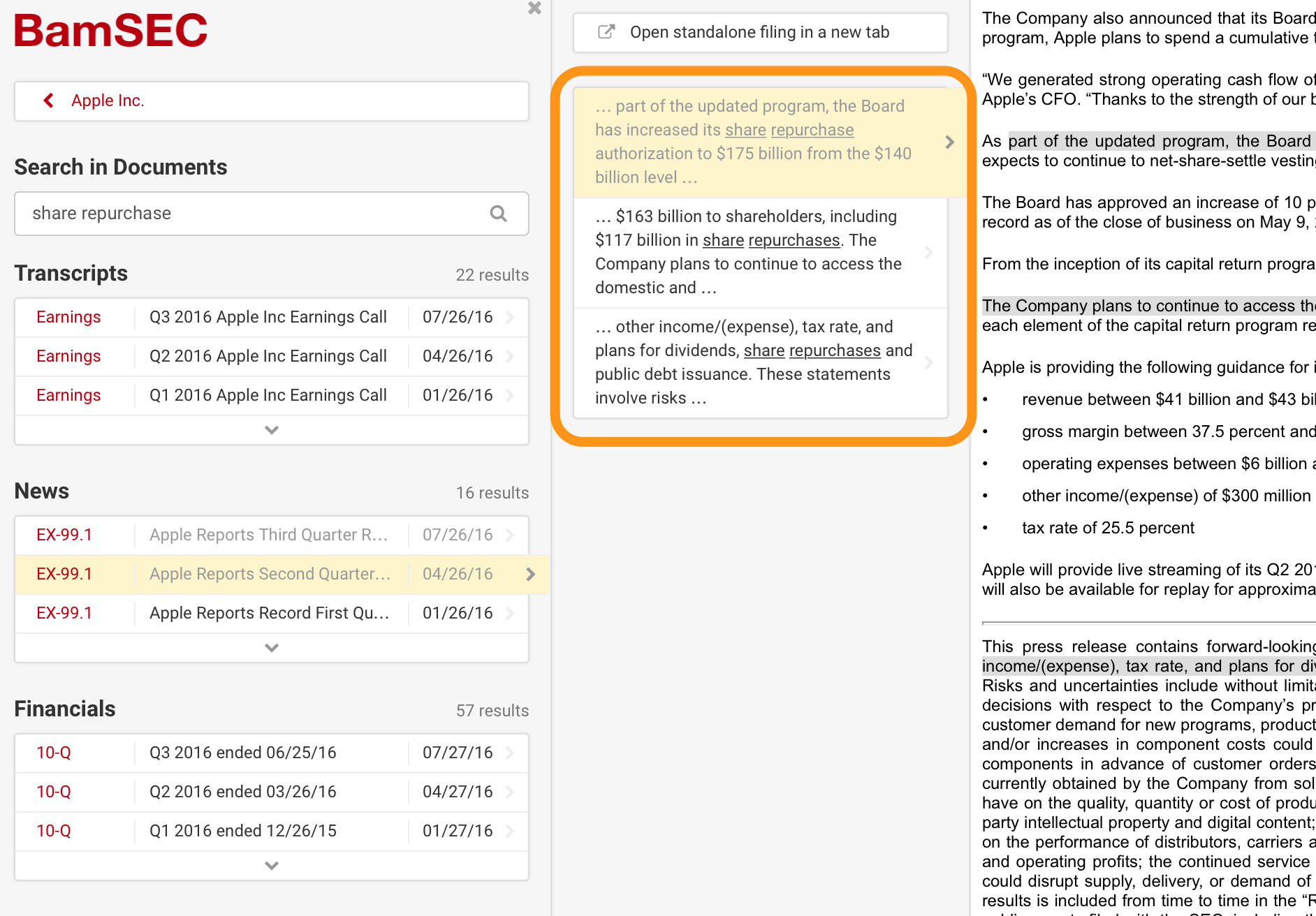Click the arrow on the $163 billion snippet

point(928,253)
